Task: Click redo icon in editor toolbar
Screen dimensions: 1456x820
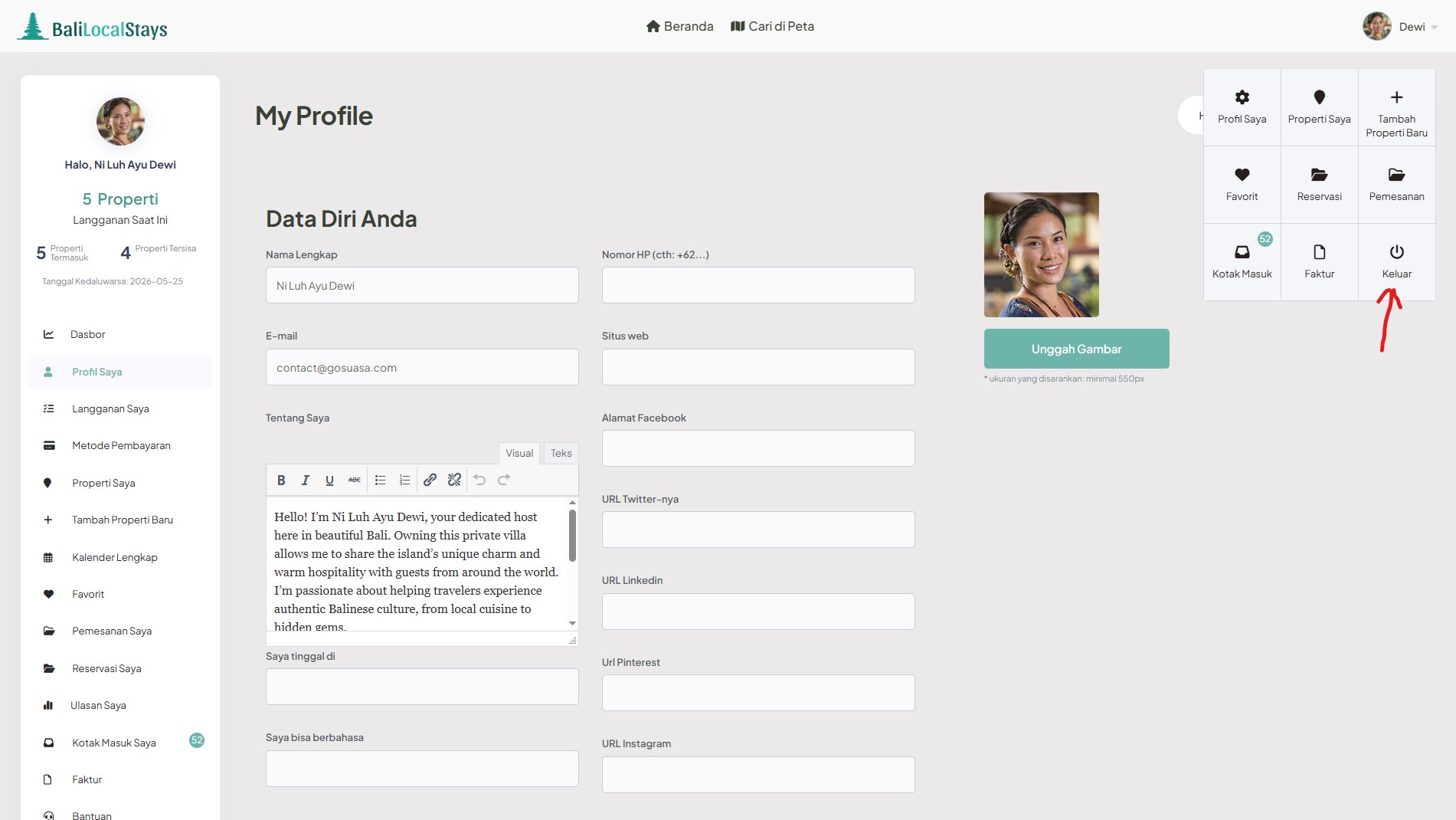Action: coord(504,480)
